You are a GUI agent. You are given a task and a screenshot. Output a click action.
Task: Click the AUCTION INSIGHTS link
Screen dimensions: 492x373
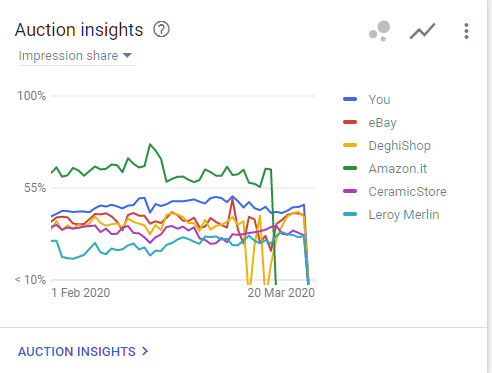pyautogui.click(x=77, y=351)
